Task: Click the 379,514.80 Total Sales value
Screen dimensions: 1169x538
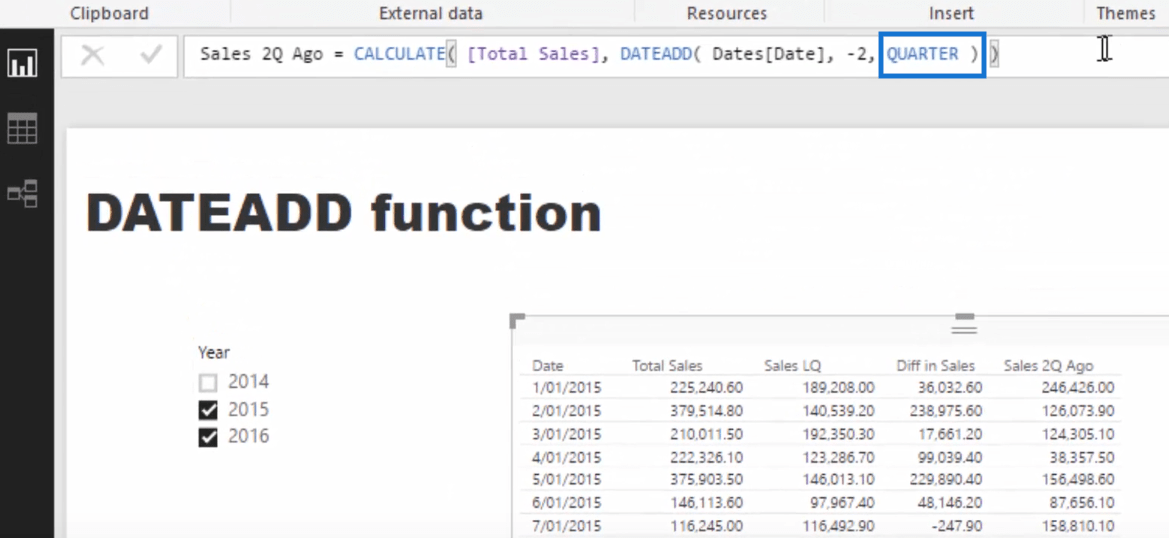Action: (x=705, y=411)
